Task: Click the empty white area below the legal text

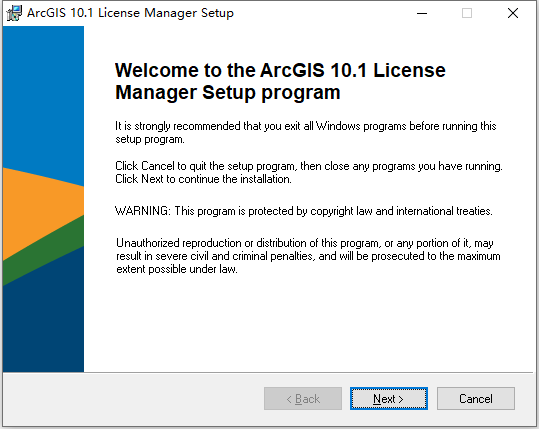Action: click(x=308, y=323)
